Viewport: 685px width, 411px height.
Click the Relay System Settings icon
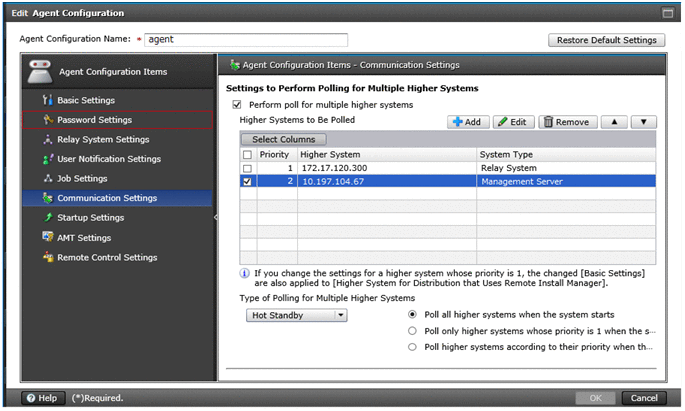click(47, 140)
